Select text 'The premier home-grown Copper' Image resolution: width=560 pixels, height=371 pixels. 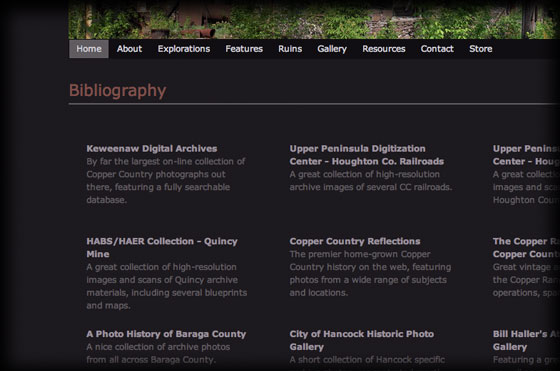[x=360, y=254]
